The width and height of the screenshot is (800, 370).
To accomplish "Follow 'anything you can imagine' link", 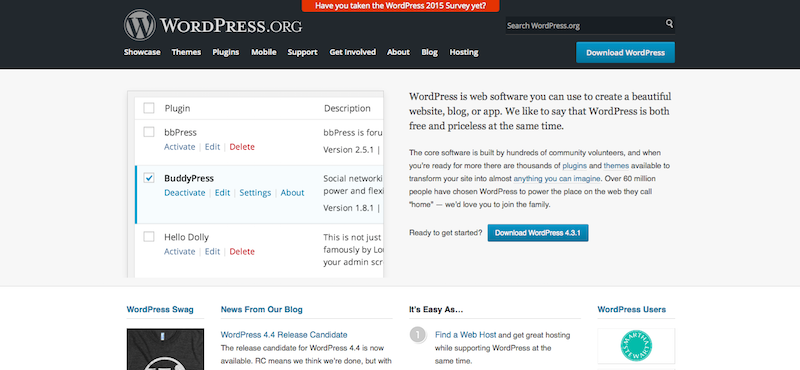I will click(x=558, y=179).
